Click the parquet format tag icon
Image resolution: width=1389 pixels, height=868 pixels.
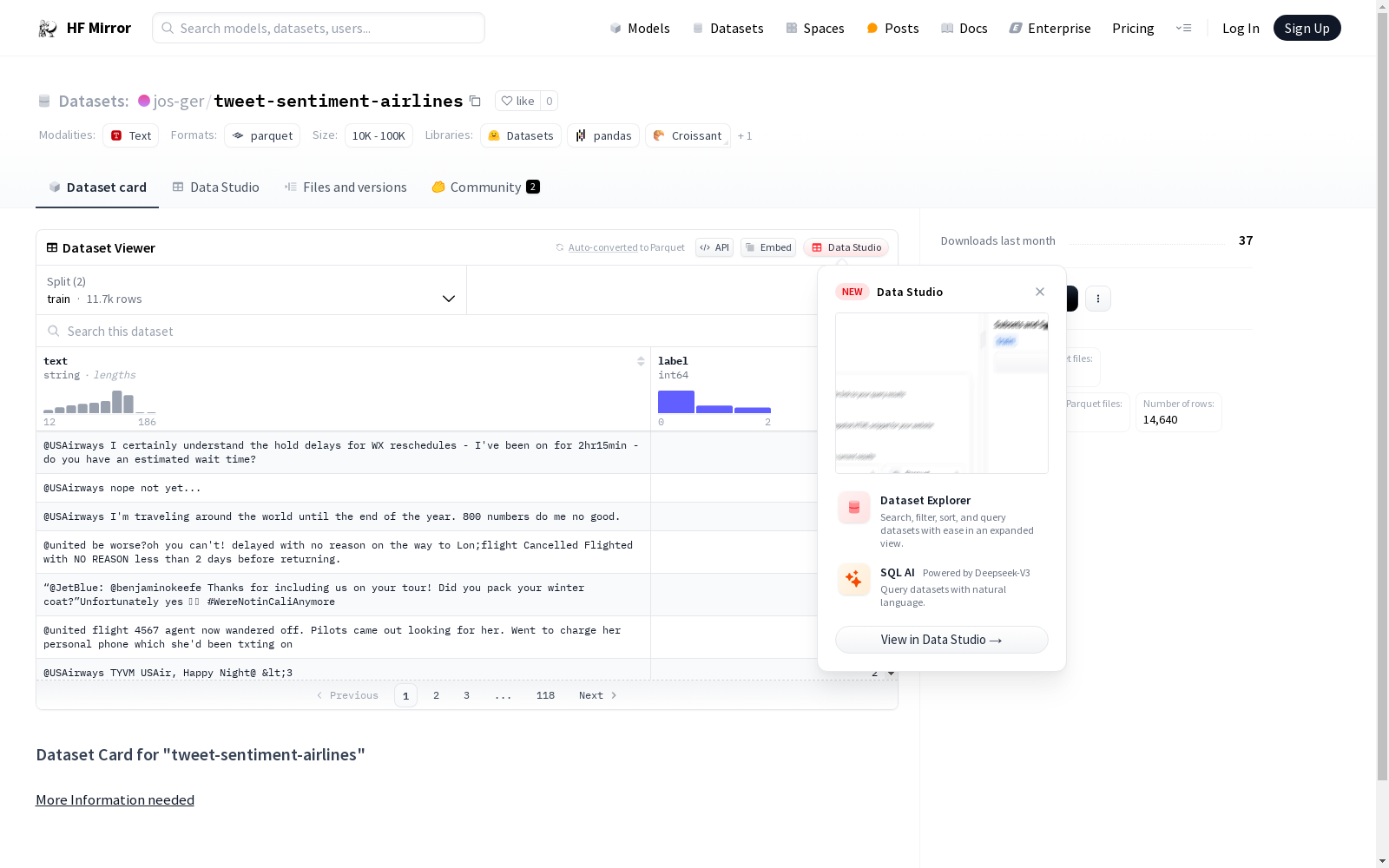click(x=238, y=135)
